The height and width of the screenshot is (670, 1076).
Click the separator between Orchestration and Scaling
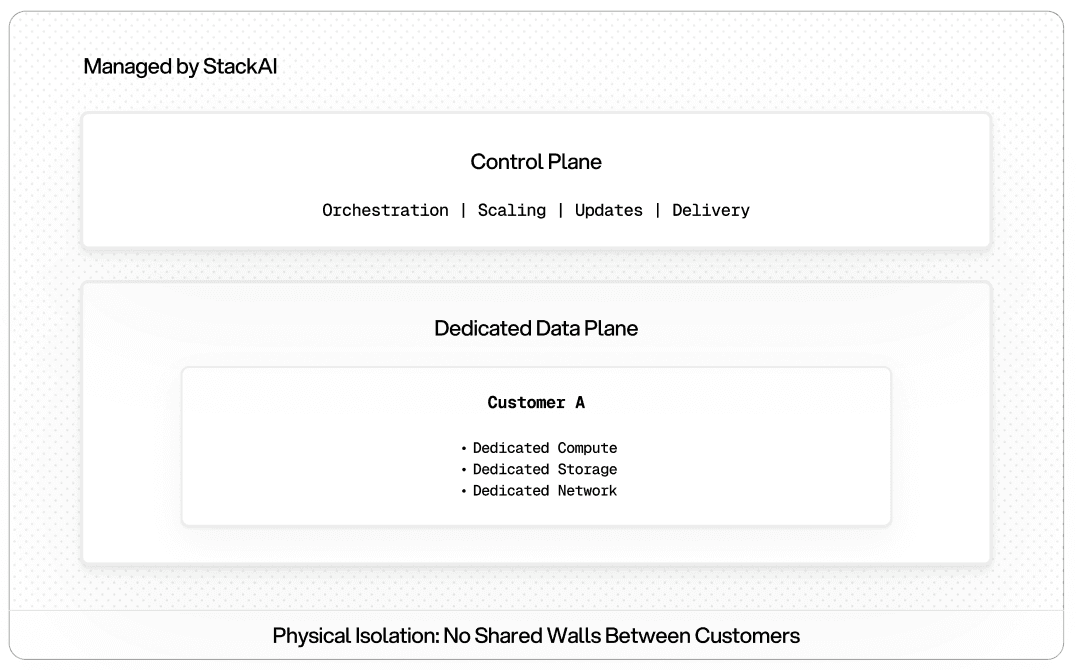(463, 210)
